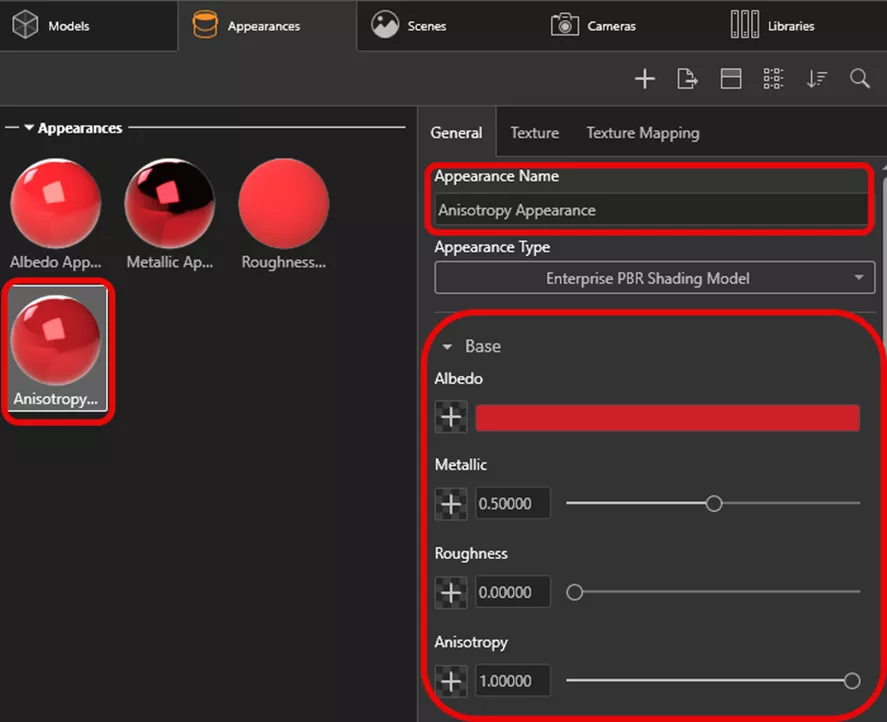This screenshot has height=722, width=887.
Task: Open the sort order icon
Action: pos(817,79)
